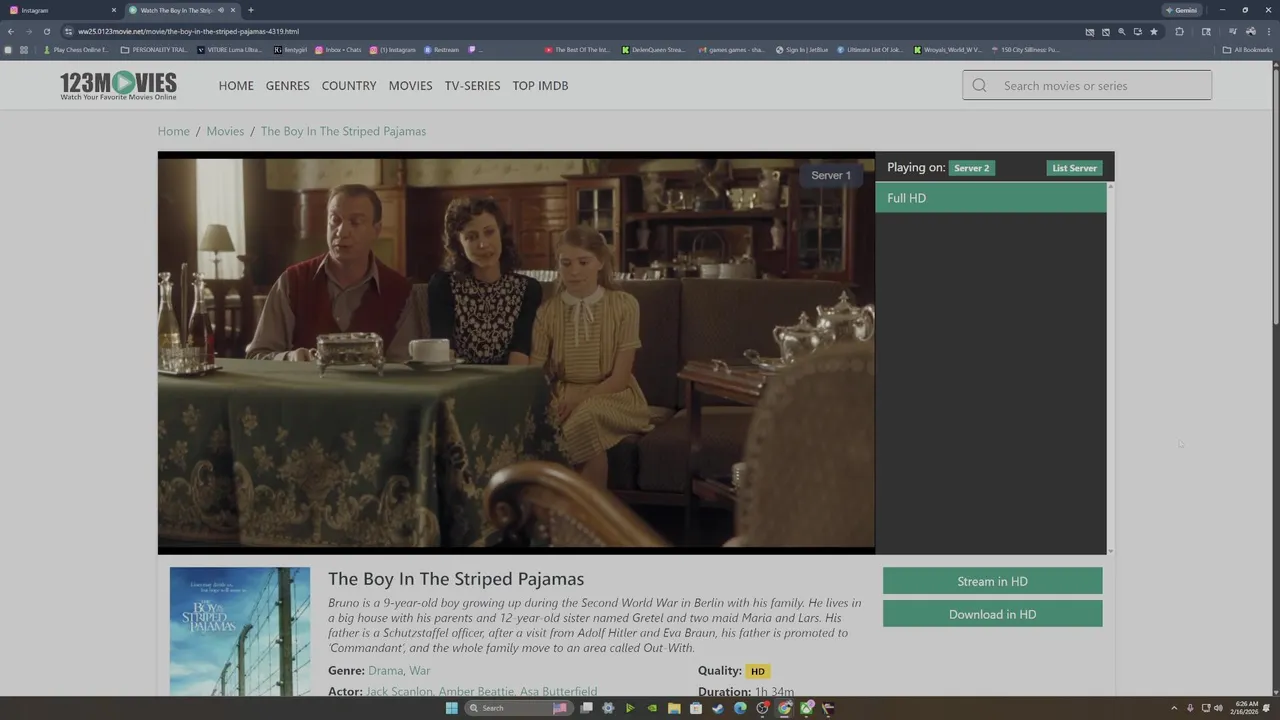Viewport: 1280px width, 720px height.
Task: Show hidden system tray icons chevron
Action: tap(1174, 708)
